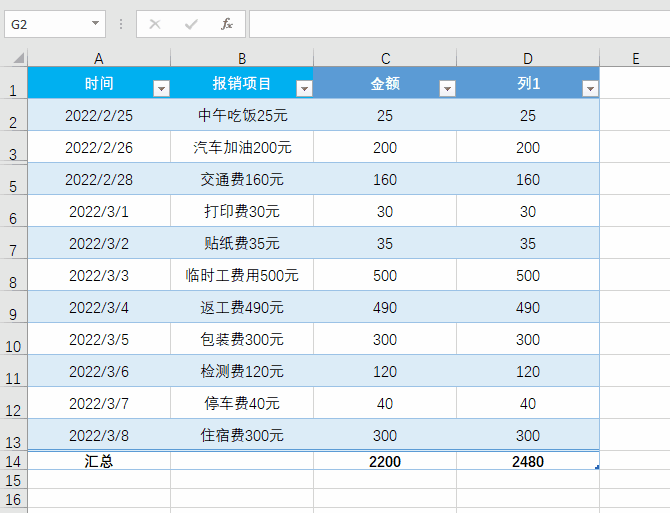
Task: Select the date cell 2022/3/7
Action: click(x=99, y=403)
